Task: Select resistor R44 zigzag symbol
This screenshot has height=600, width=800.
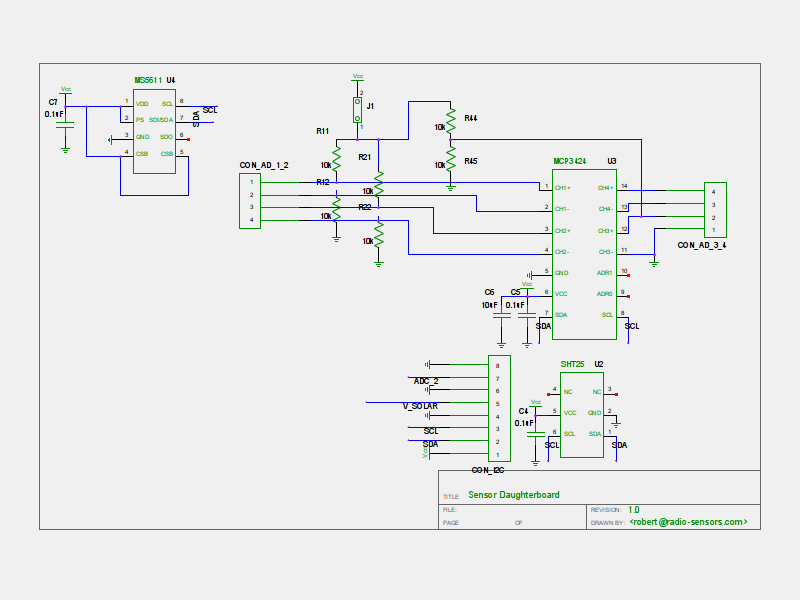Action: click(451, 123)
